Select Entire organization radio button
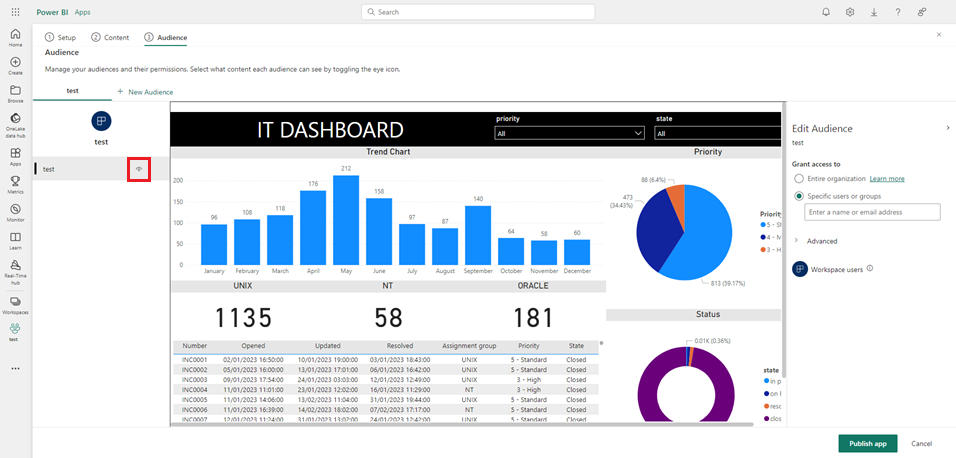956x458 pixels. (799, 178)
